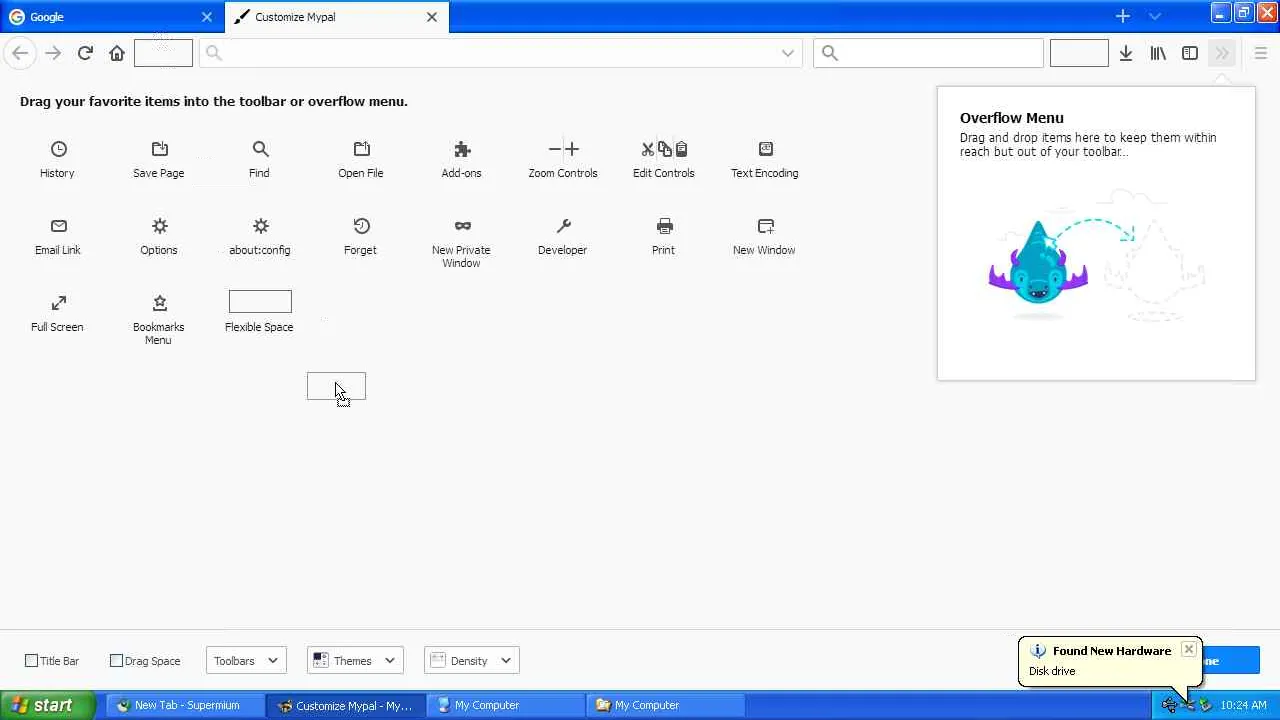Click the Overflow Menu heading
The height and width of the screenshot is (720, 1280).
point(1012,118)
